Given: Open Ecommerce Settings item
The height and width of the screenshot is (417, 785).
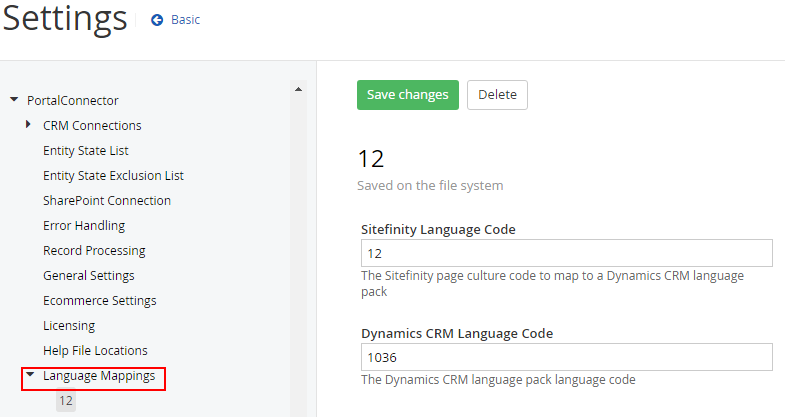Looking at the screenshot, I should click(100, 301).
